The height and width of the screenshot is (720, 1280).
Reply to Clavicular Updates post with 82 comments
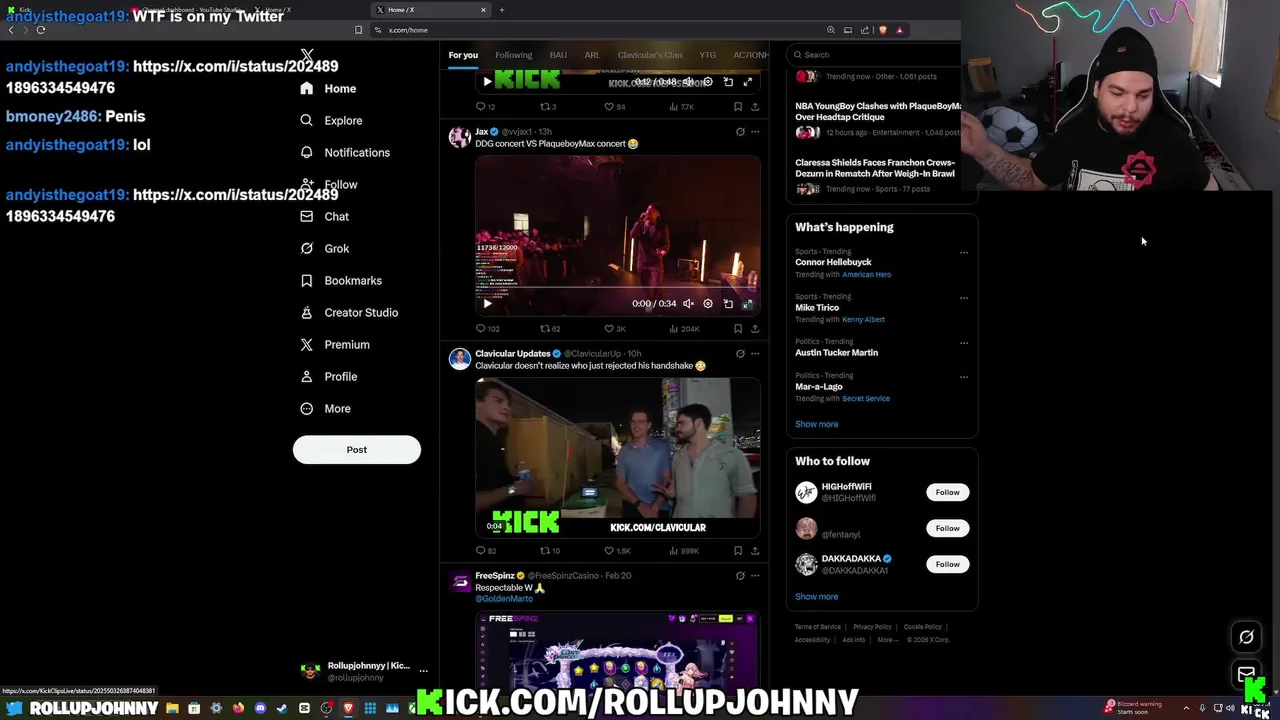486,551
